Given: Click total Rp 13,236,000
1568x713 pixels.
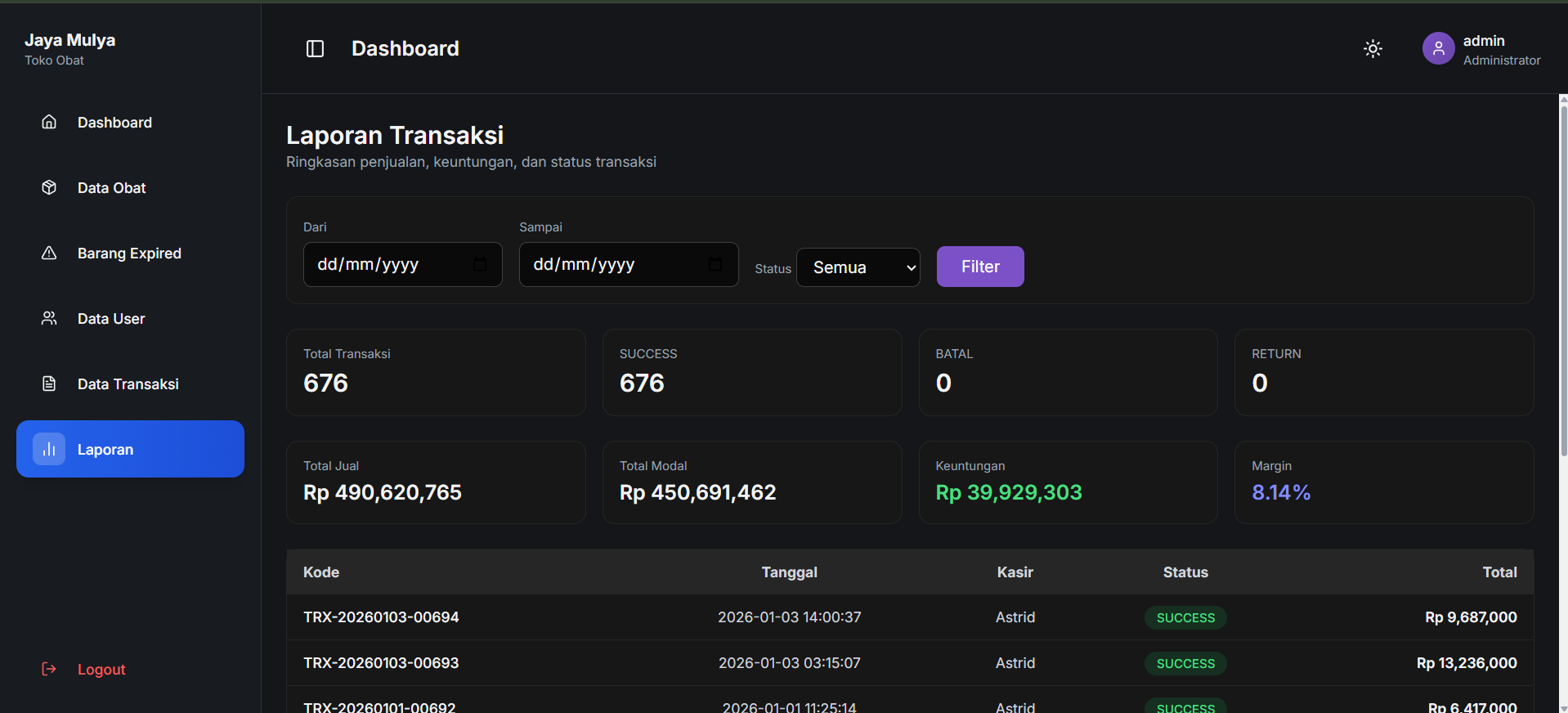Looking at the screenshot, I should pyautogui.click(x=1467, y=662).
